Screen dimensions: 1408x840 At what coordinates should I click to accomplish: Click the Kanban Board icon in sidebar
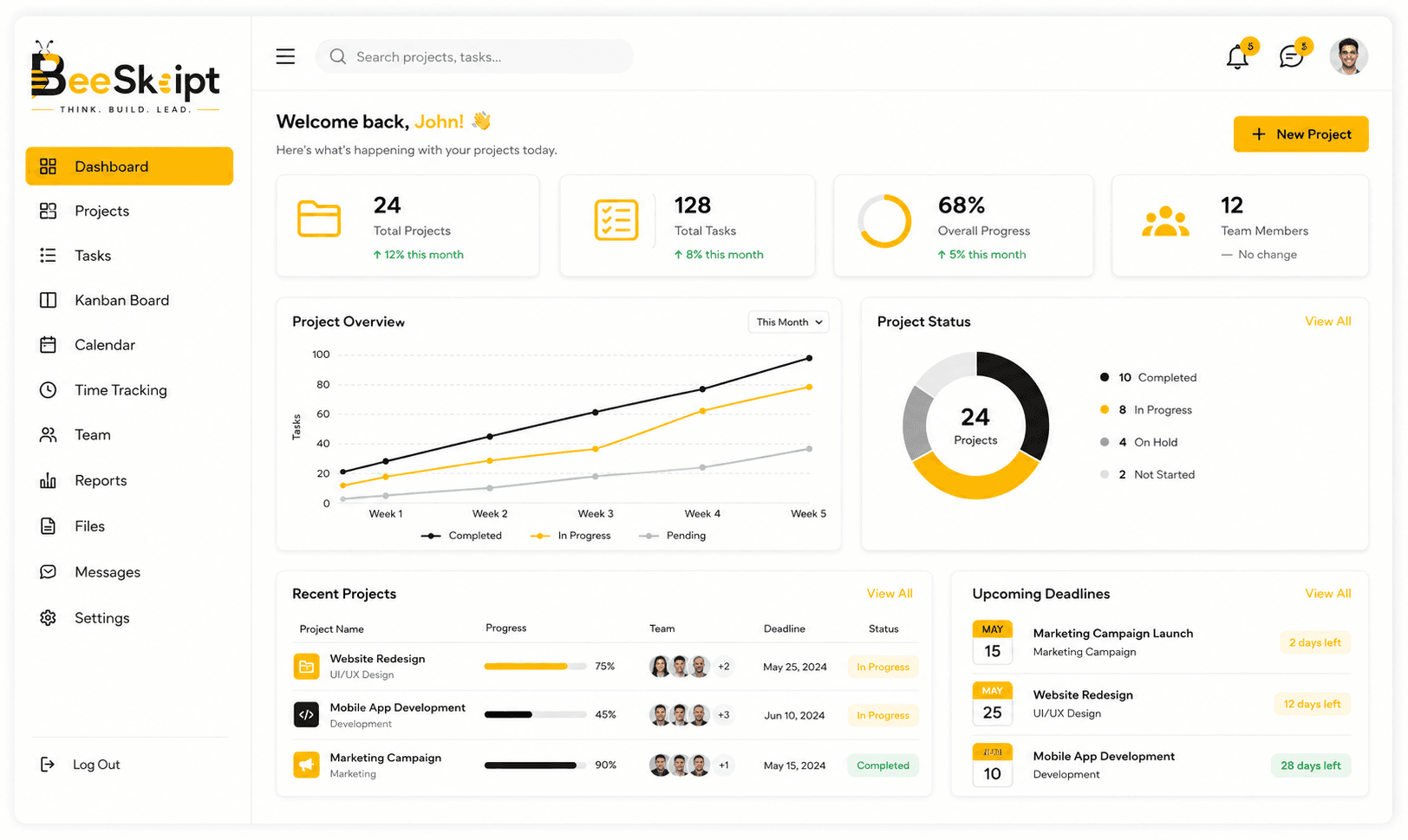(x=48, y=300)
